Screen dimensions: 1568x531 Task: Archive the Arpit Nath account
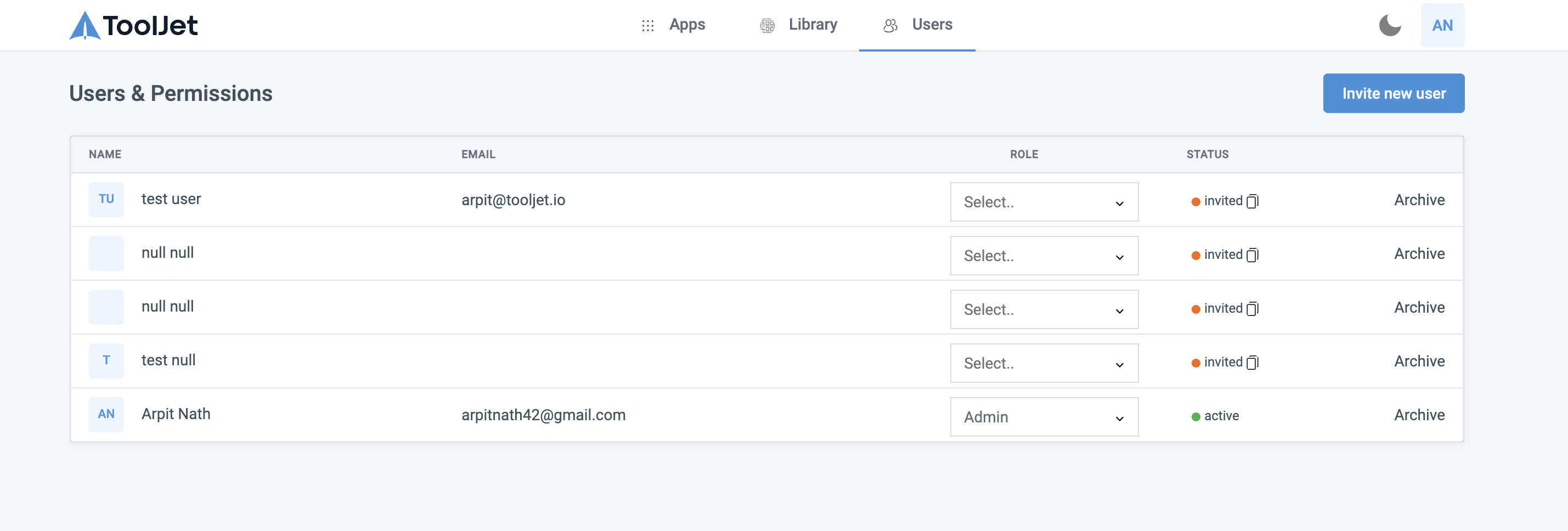pyautogui.click(x=1419, y=415)
